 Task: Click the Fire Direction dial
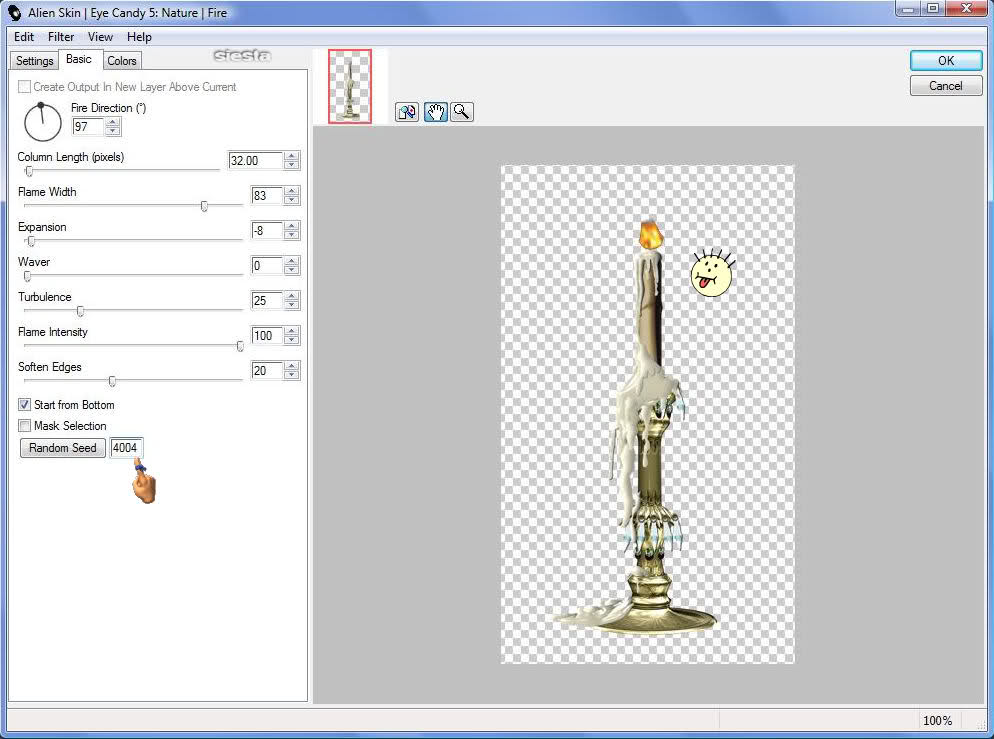point(42,122)
